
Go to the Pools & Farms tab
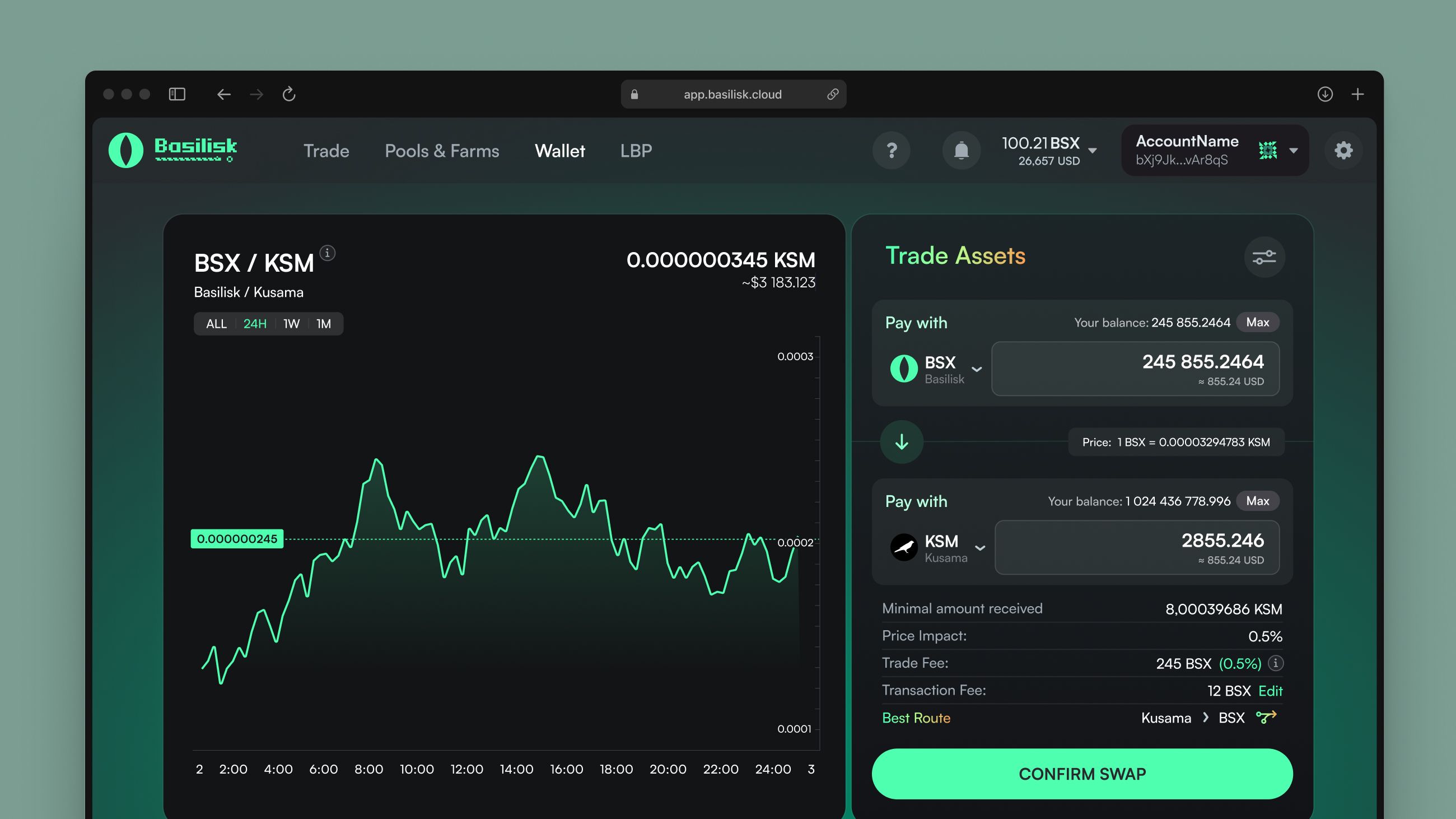point(441,151)
